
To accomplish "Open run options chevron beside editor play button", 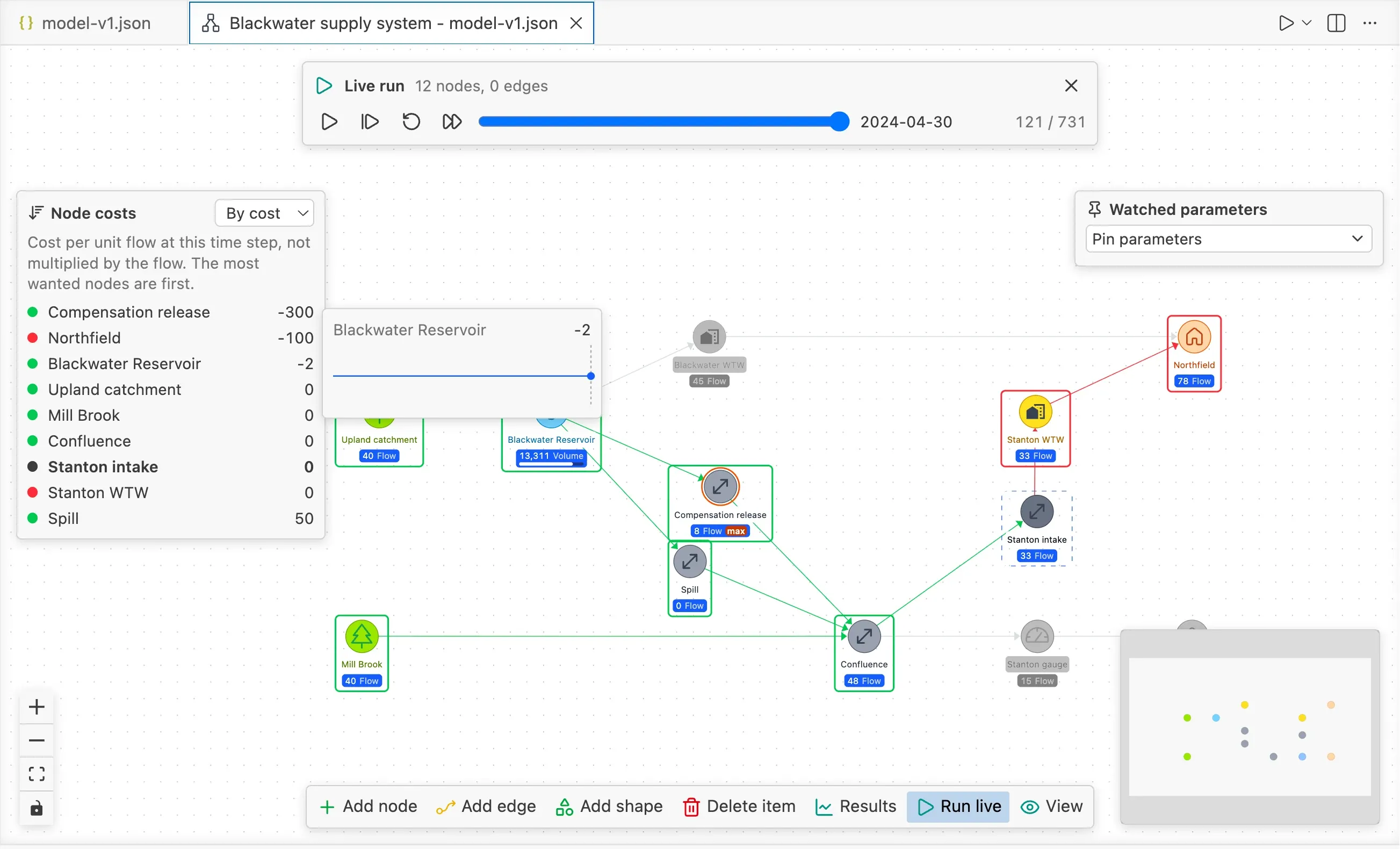I will tap(1306, 23).
